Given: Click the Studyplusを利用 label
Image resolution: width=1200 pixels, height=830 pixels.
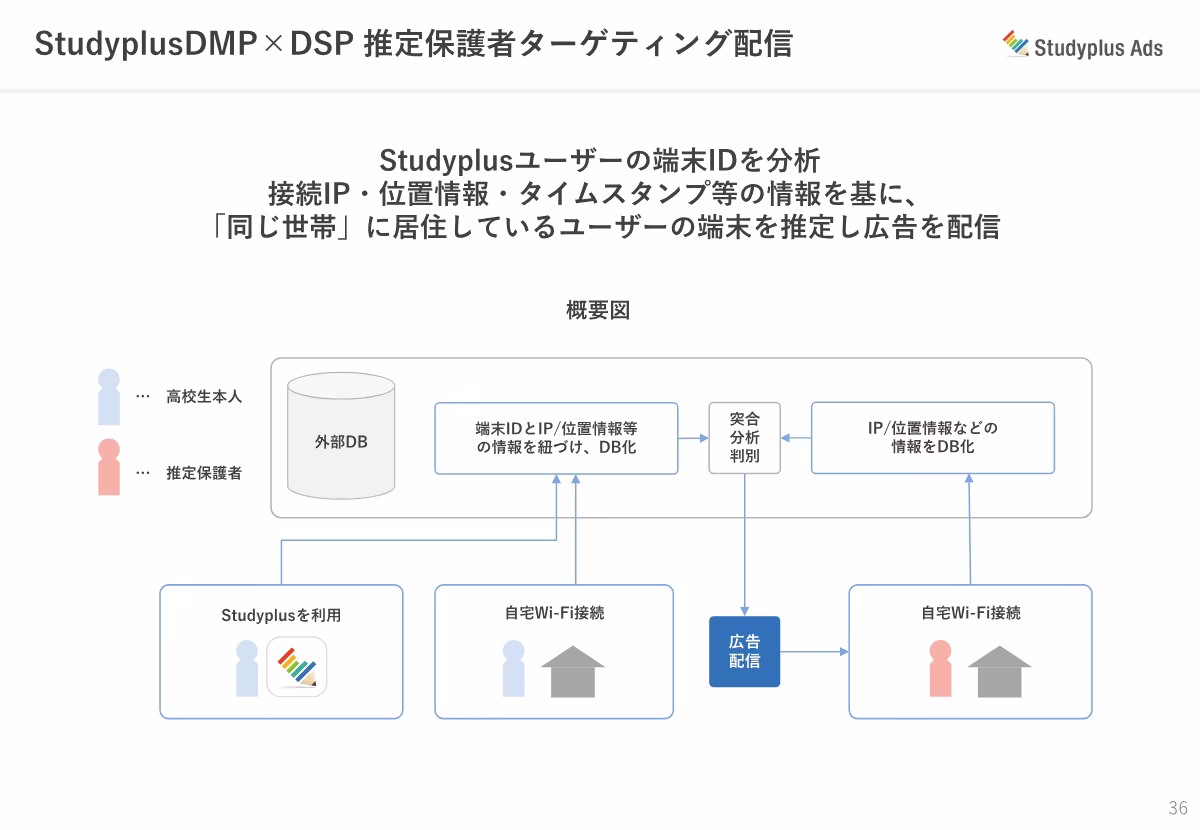Looking at the screenshot, I should point(281,615).
